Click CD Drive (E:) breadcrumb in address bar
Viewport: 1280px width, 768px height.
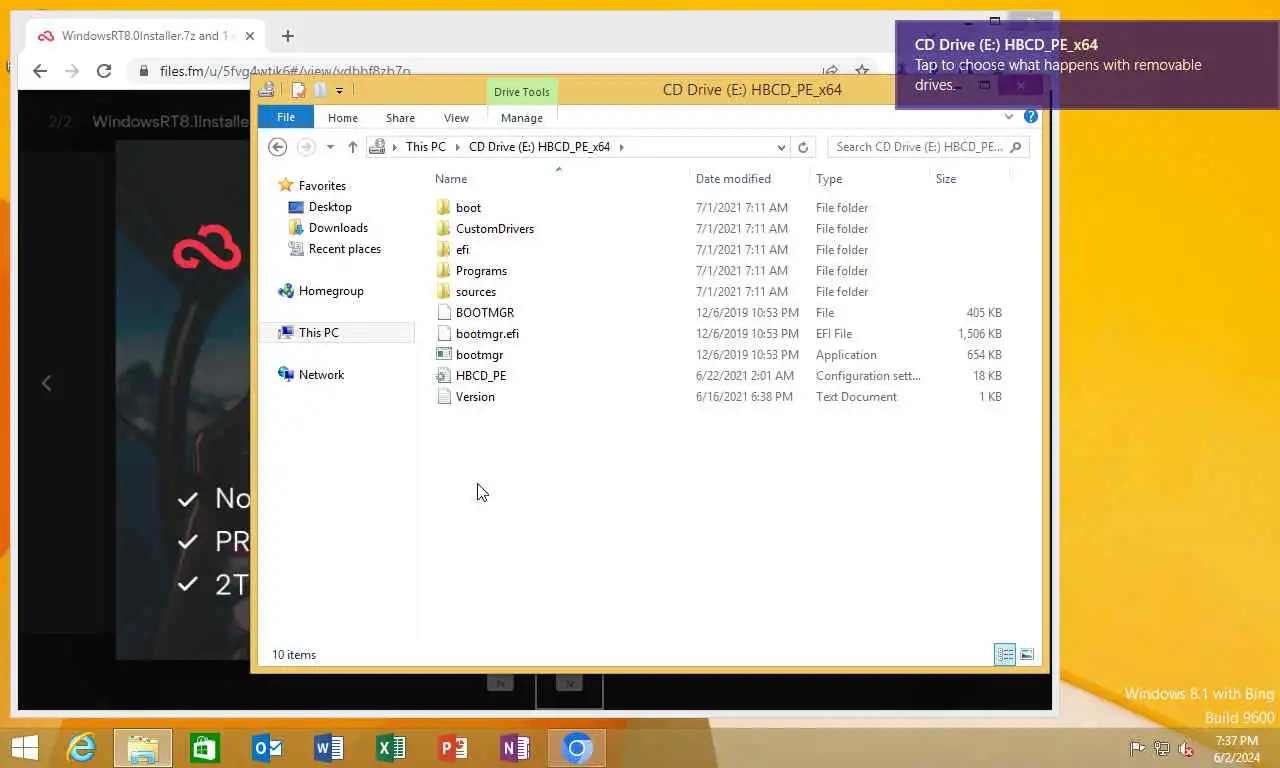click(x=539, y=147)
